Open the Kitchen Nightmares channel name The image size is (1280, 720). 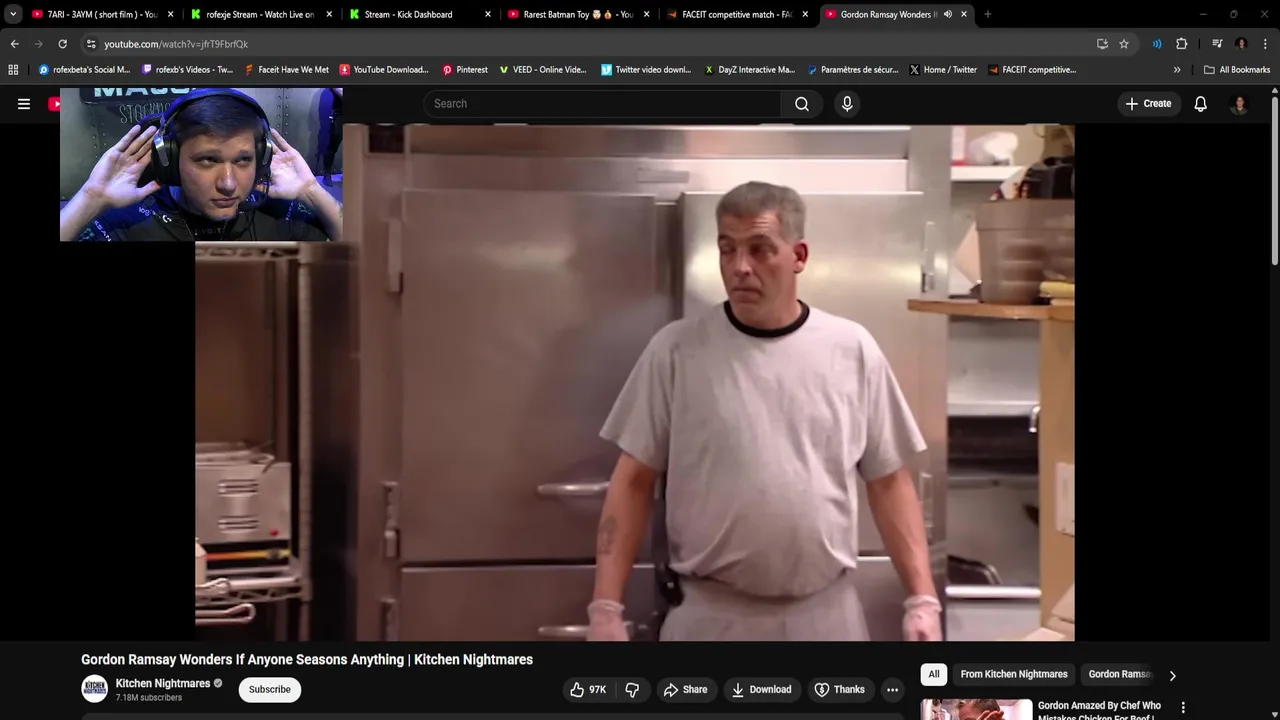(x=163, y=684)
